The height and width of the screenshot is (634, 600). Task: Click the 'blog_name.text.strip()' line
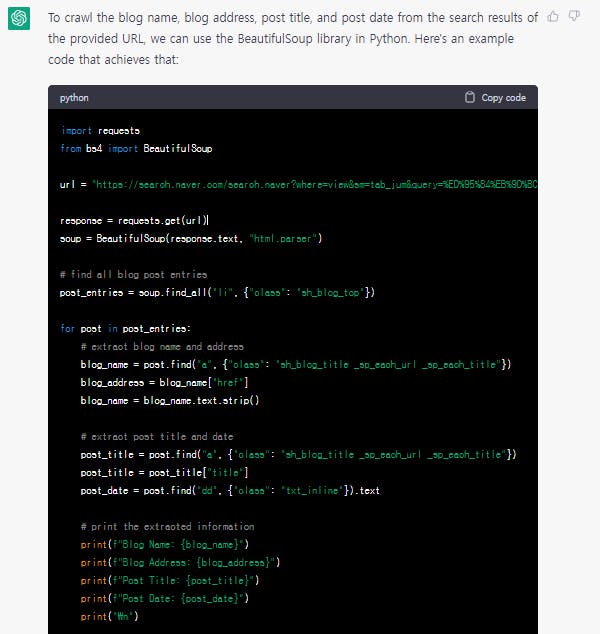170,400
